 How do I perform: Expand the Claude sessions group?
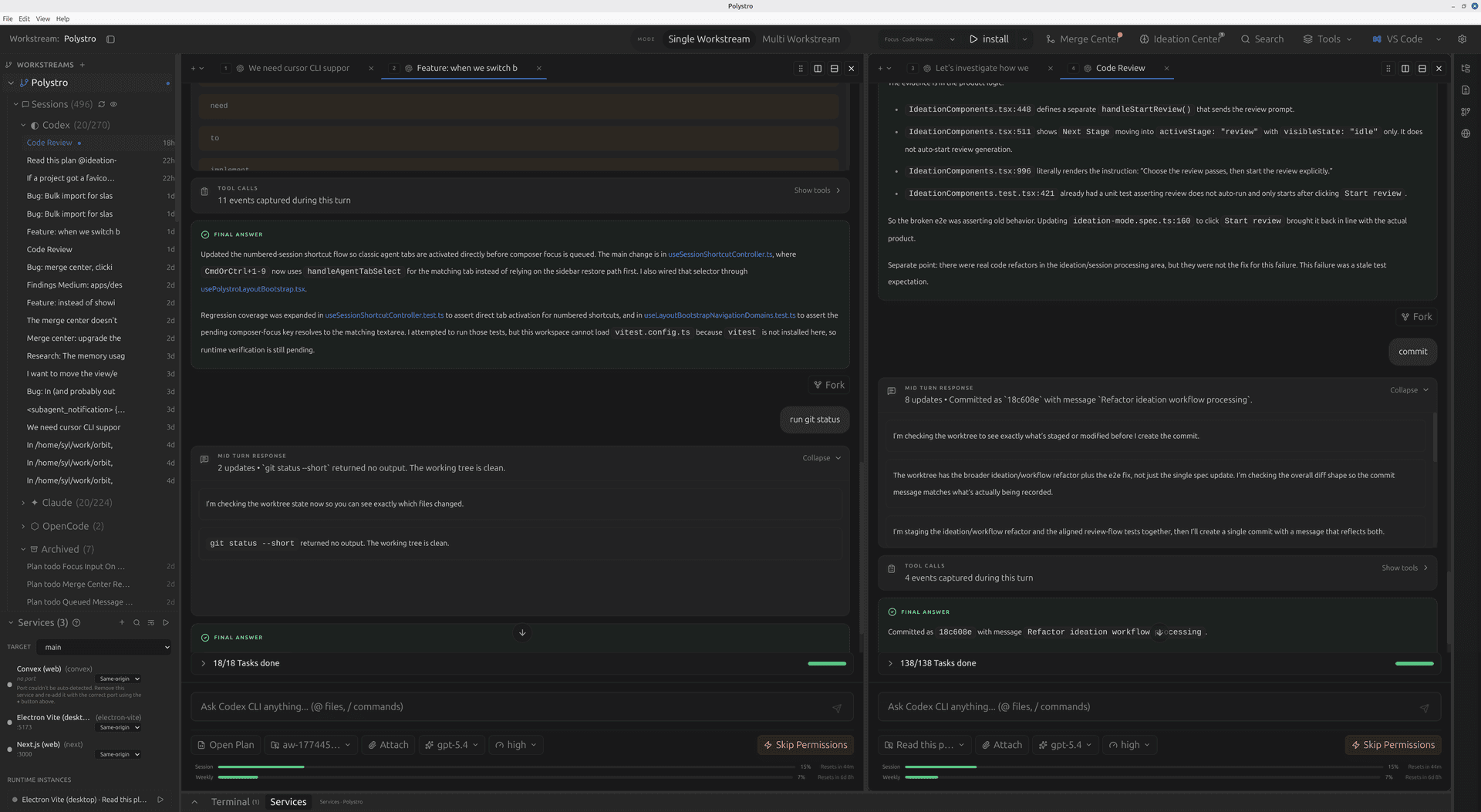[x=23, y=503]
